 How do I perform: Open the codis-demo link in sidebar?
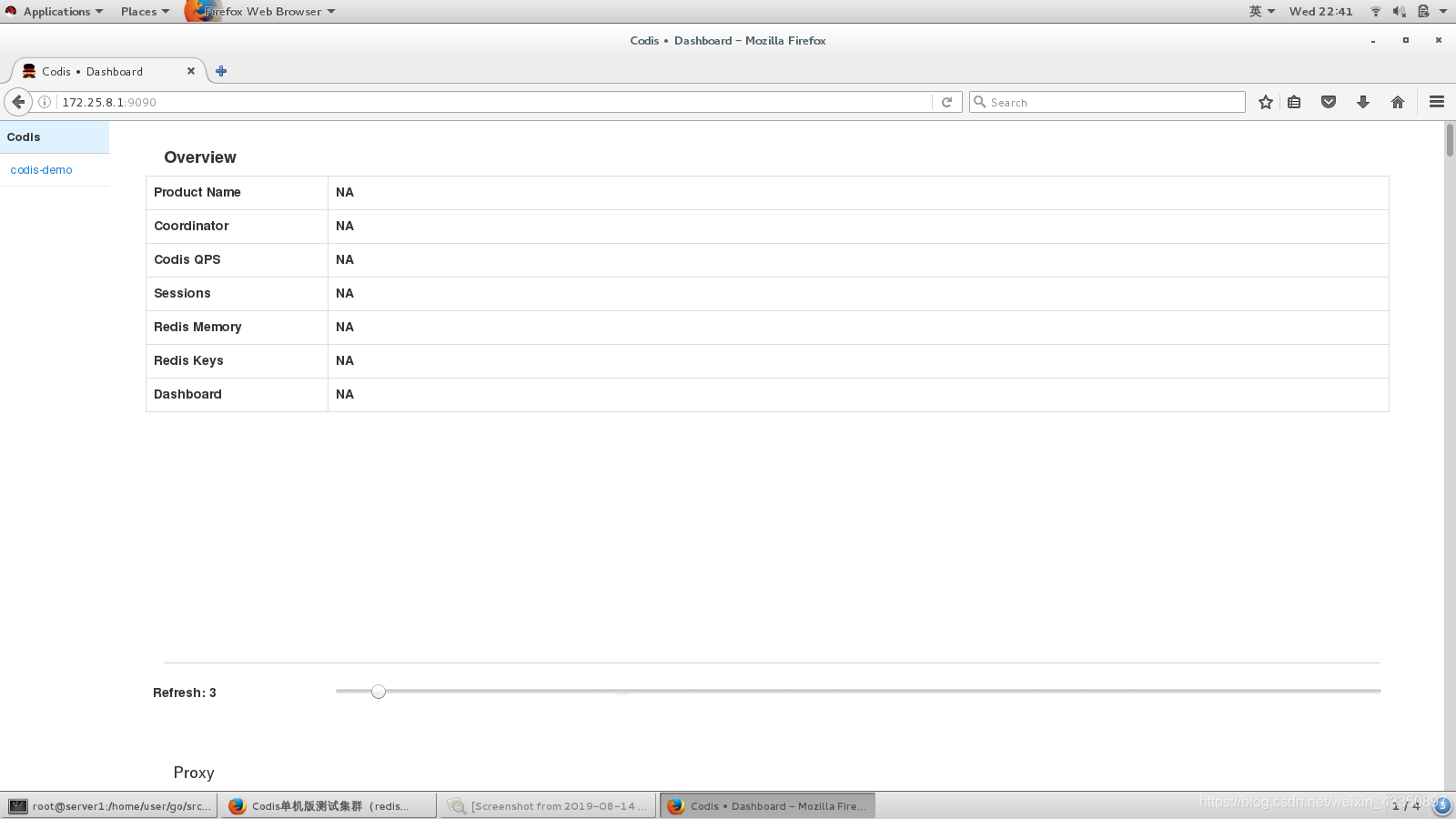(41, 170)
